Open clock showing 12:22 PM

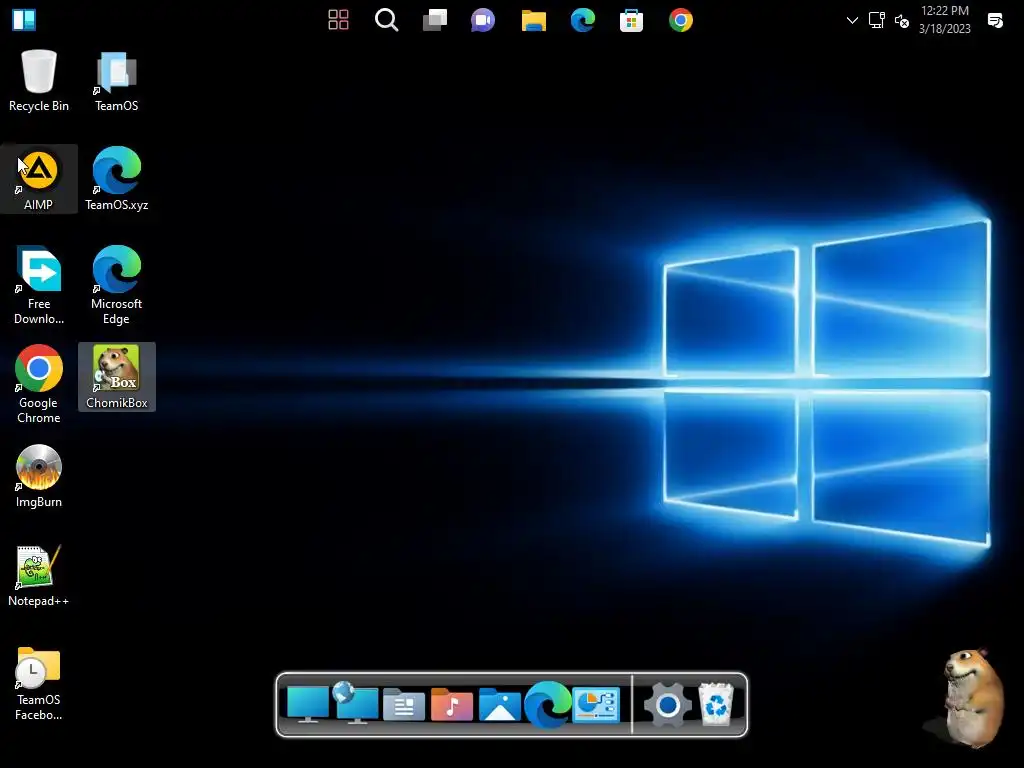(944, 10)
